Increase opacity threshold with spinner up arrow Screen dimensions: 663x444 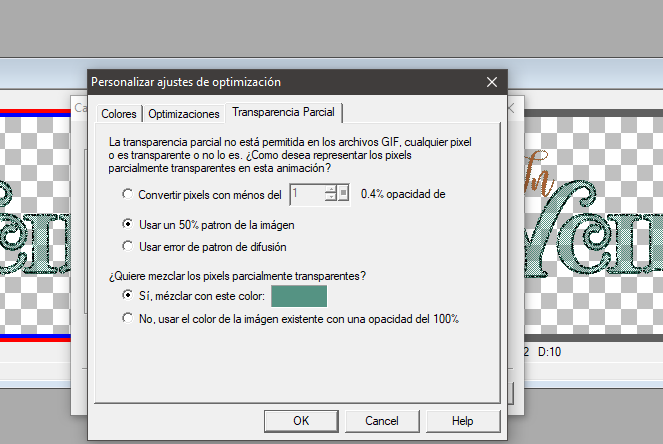point(329,189)
